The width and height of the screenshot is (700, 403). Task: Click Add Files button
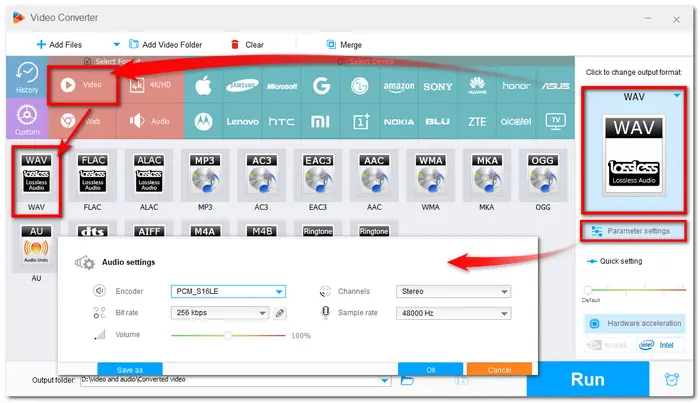pyautogui.click(x=59, y=45)
